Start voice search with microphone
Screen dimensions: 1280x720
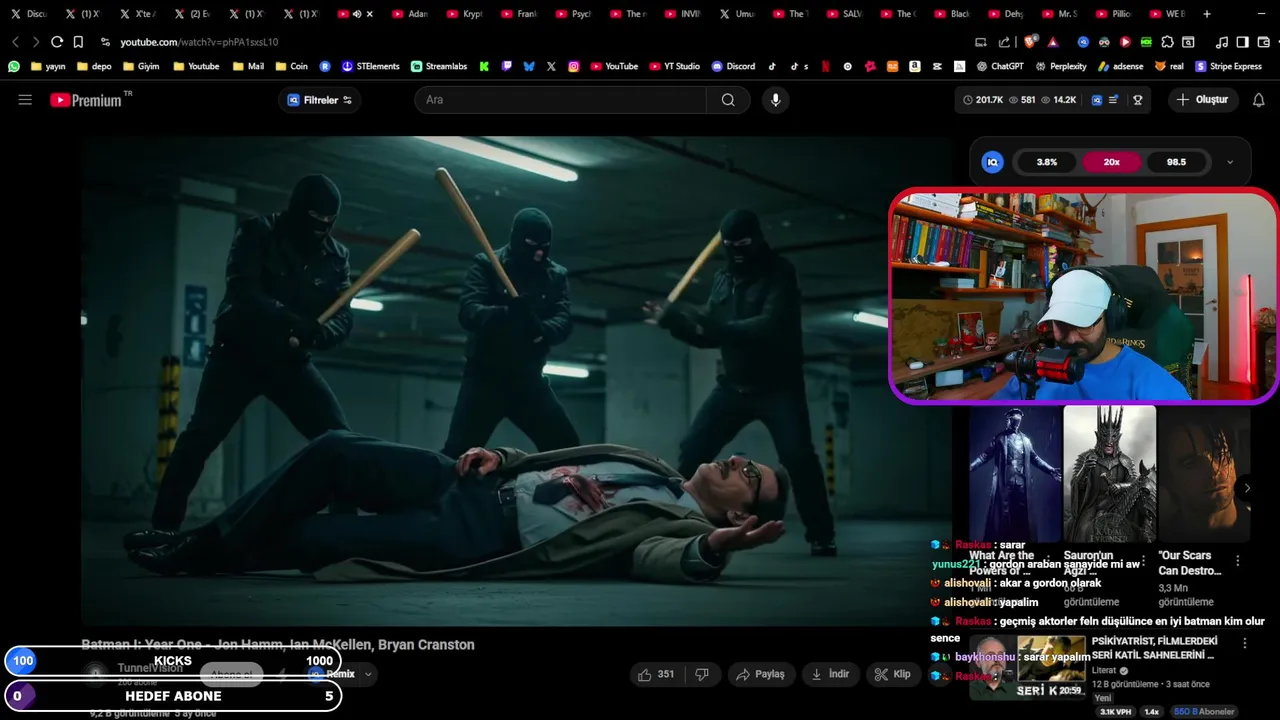[x=775, y=100]
